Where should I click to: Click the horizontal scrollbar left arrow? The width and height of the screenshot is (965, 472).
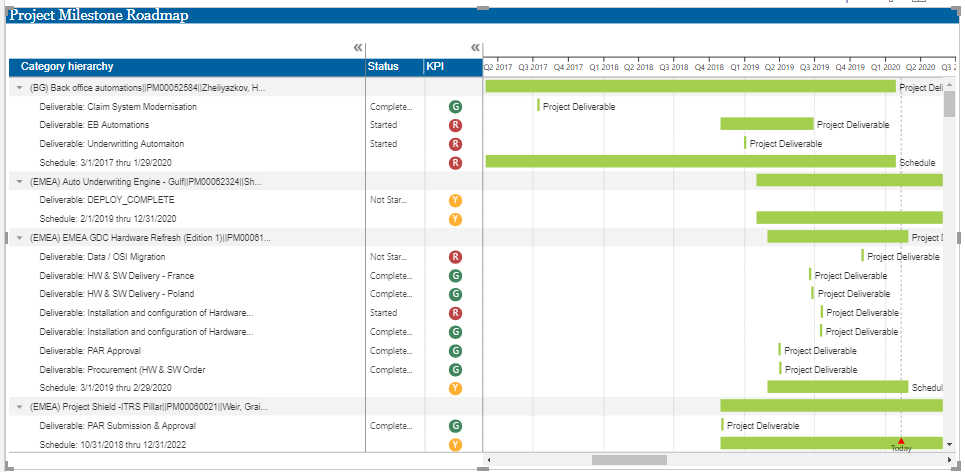489,460
